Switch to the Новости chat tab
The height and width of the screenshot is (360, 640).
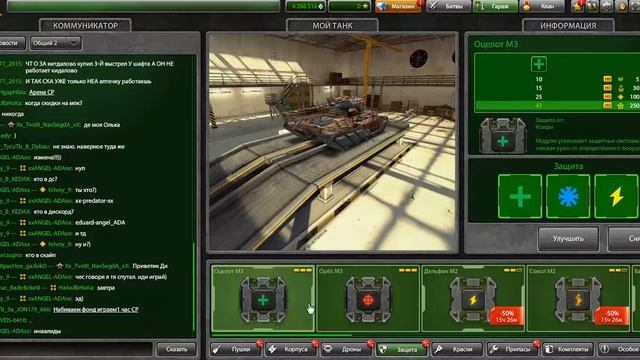pos(12,43)
